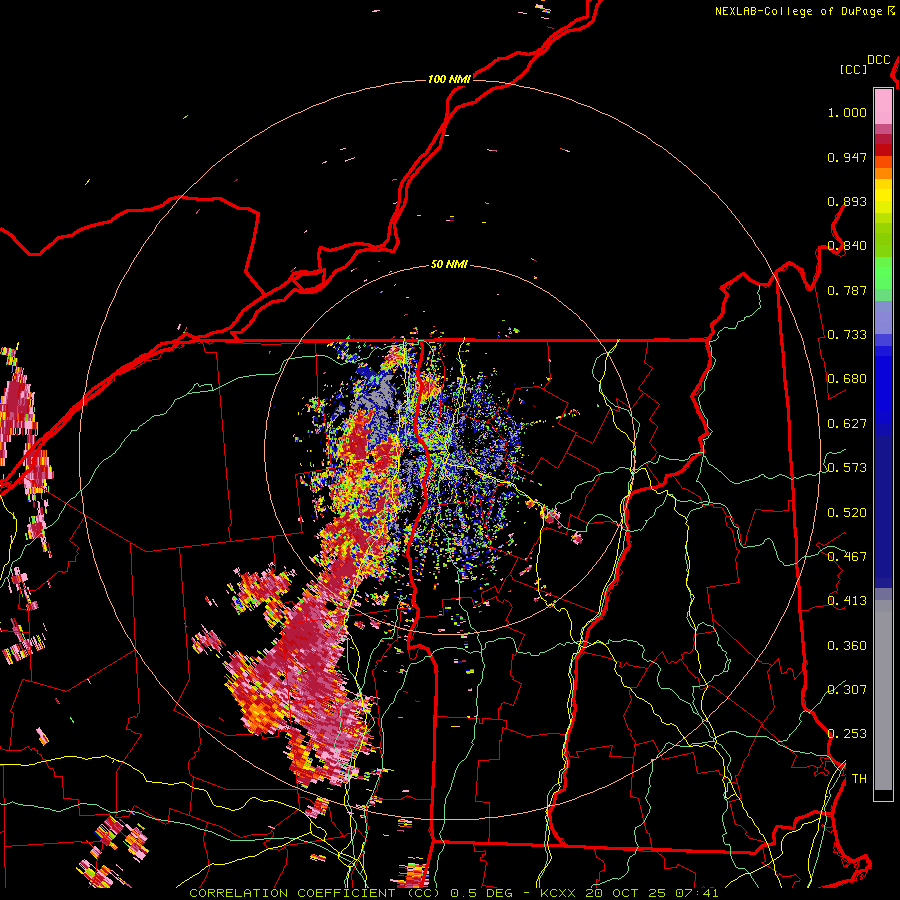This screenshot has width=900, height=900.
Task: Click the 0.787 scale value
Action: pos(847,290)
